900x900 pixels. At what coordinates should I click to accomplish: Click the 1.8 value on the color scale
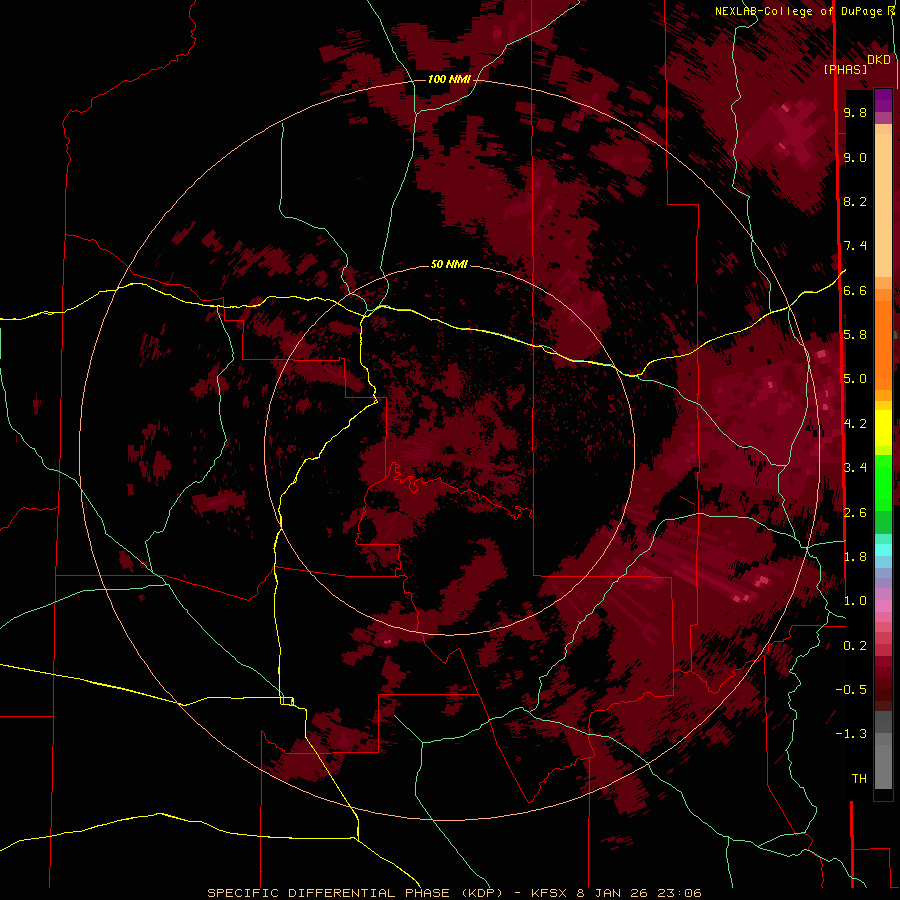855,557
